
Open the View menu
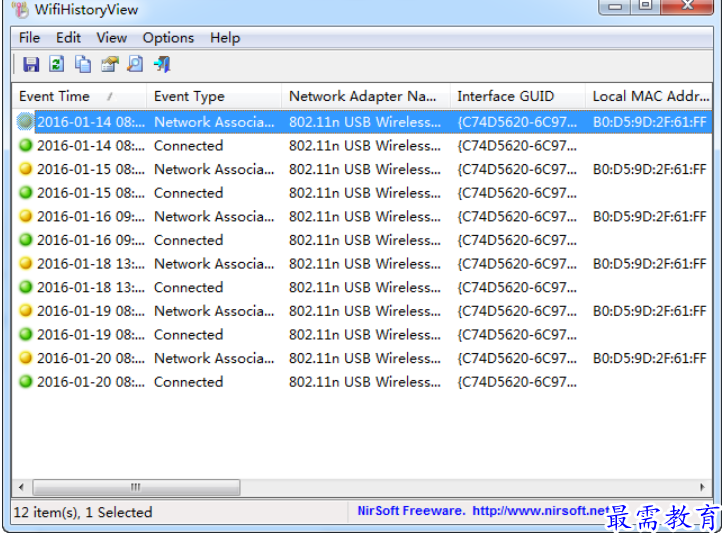(111, 38)
